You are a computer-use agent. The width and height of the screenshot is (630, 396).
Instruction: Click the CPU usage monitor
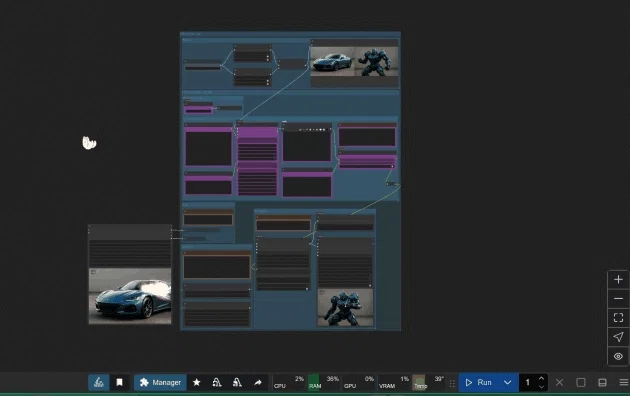pyautogui.click(x=289, y=382)
